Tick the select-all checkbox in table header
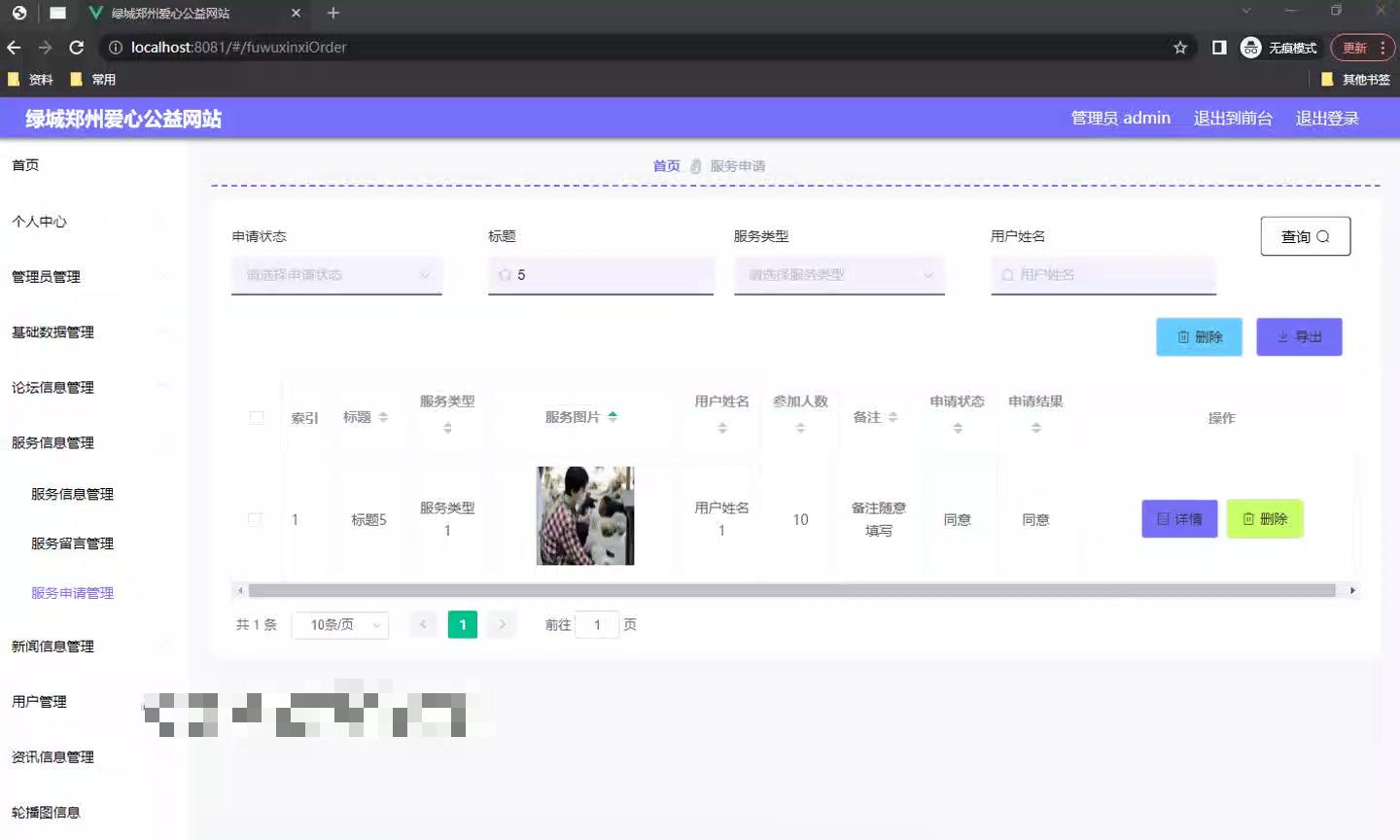 point(257,417)
